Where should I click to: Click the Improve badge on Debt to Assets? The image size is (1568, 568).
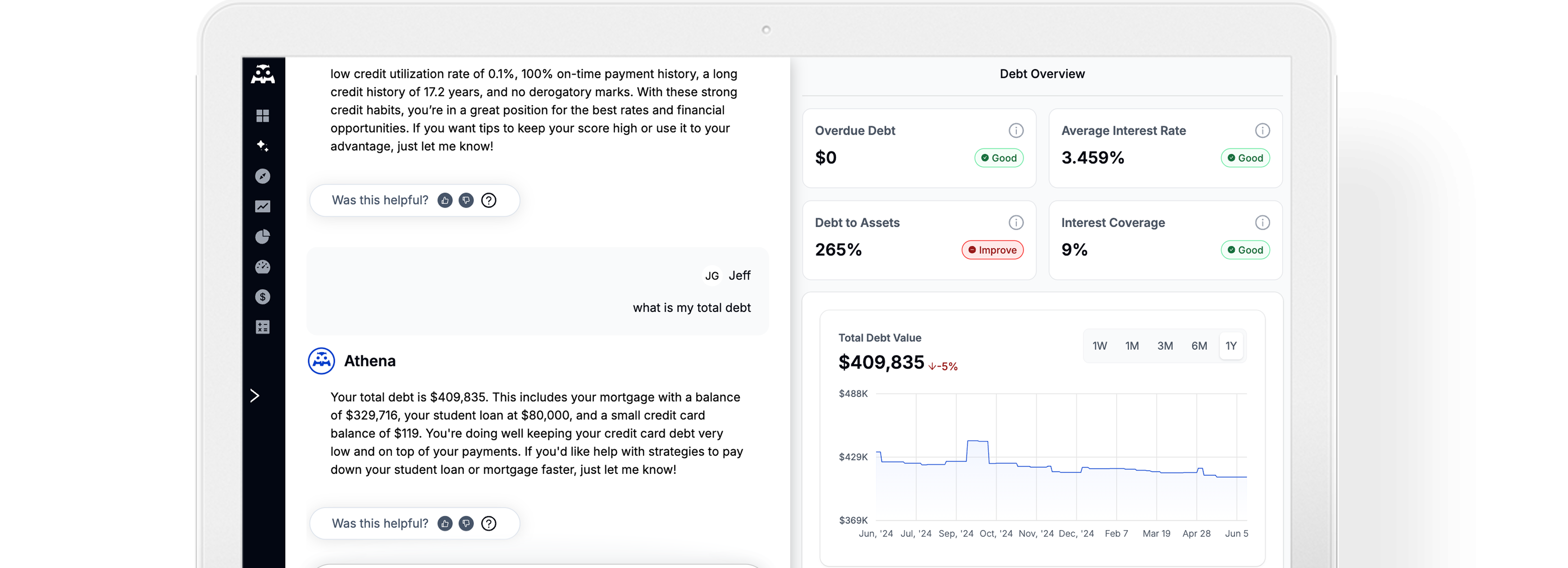coord(993,250)
